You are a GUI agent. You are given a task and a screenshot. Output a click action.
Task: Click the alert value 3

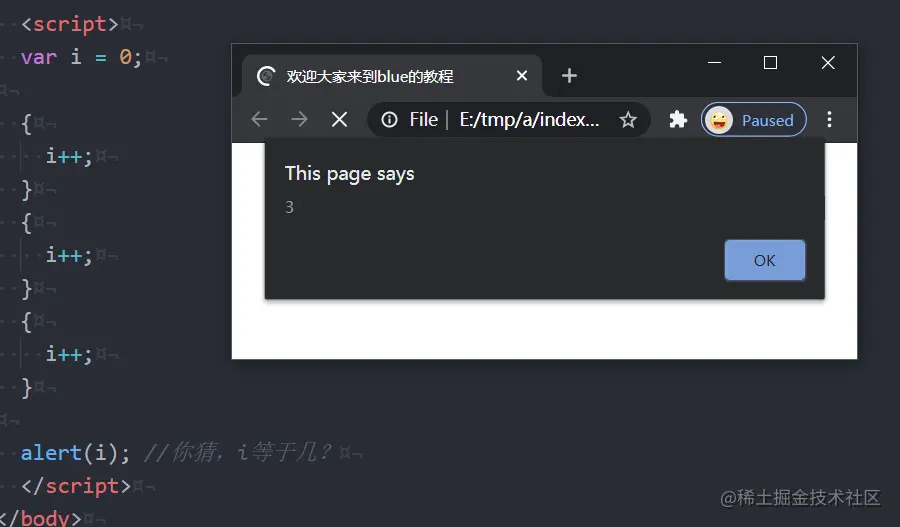coord(289,207)
